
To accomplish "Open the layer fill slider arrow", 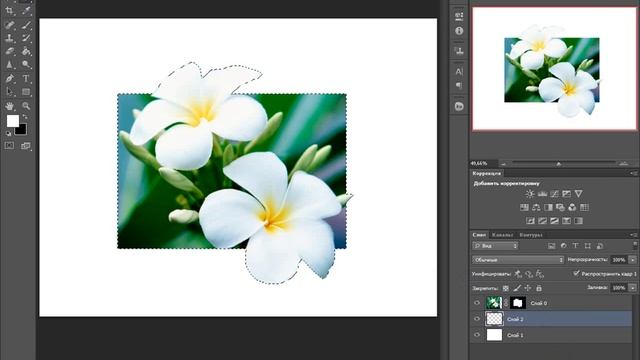I will pos(633,288).
